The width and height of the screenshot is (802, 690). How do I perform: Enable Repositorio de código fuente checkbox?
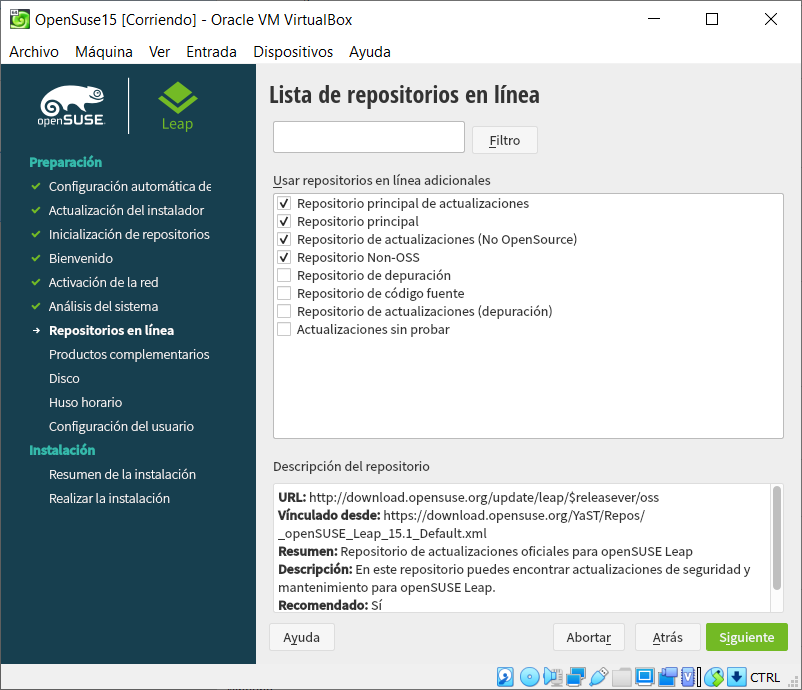[x=284, y=293]
